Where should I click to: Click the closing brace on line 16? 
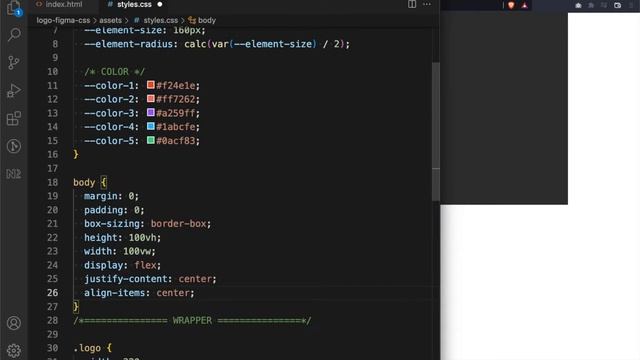coord(76,154)
